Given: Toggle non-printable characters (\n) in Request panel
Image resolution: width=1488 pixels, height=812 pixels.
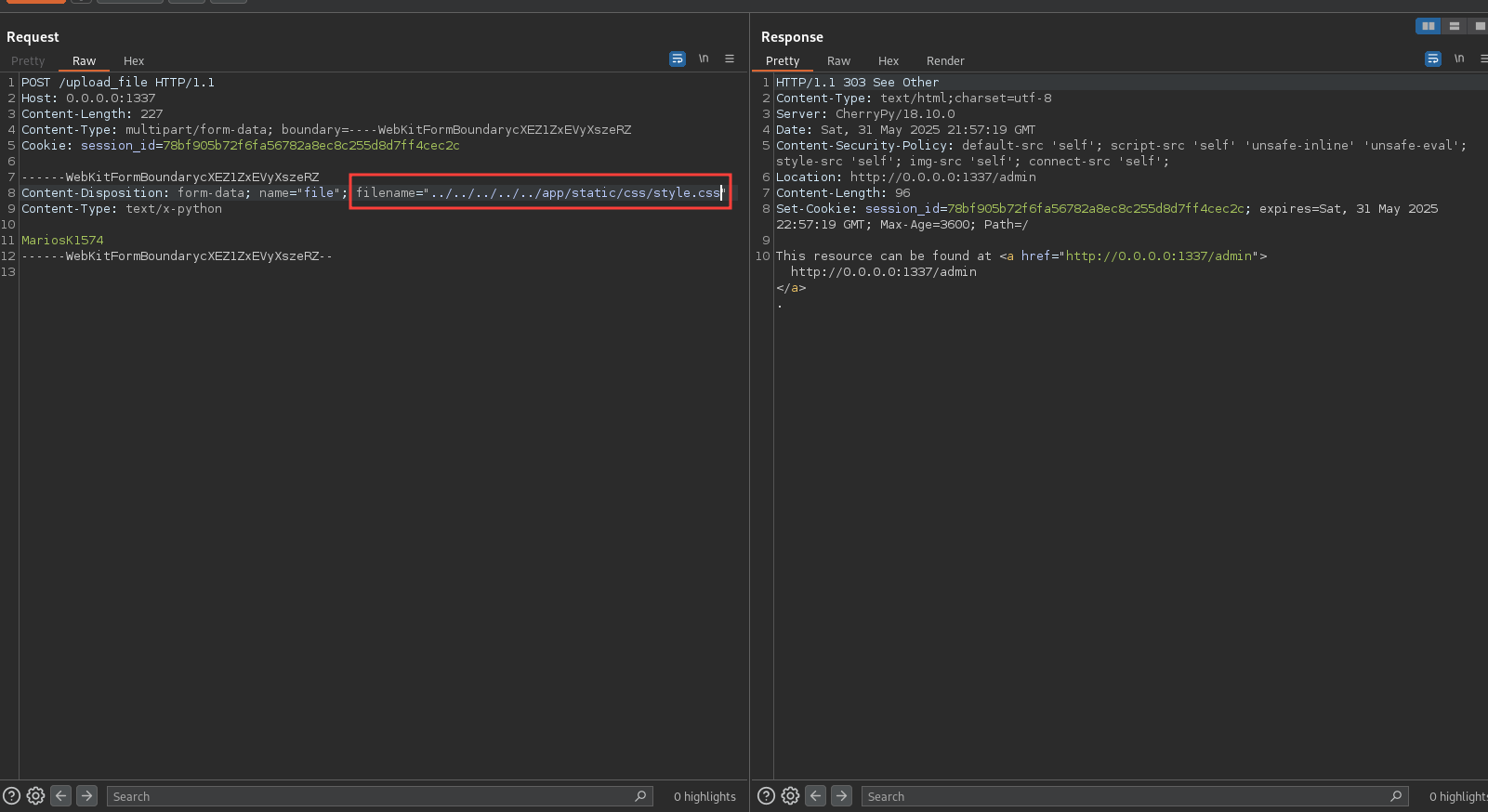Looking at the screenshot, I should tap(704, 59).
